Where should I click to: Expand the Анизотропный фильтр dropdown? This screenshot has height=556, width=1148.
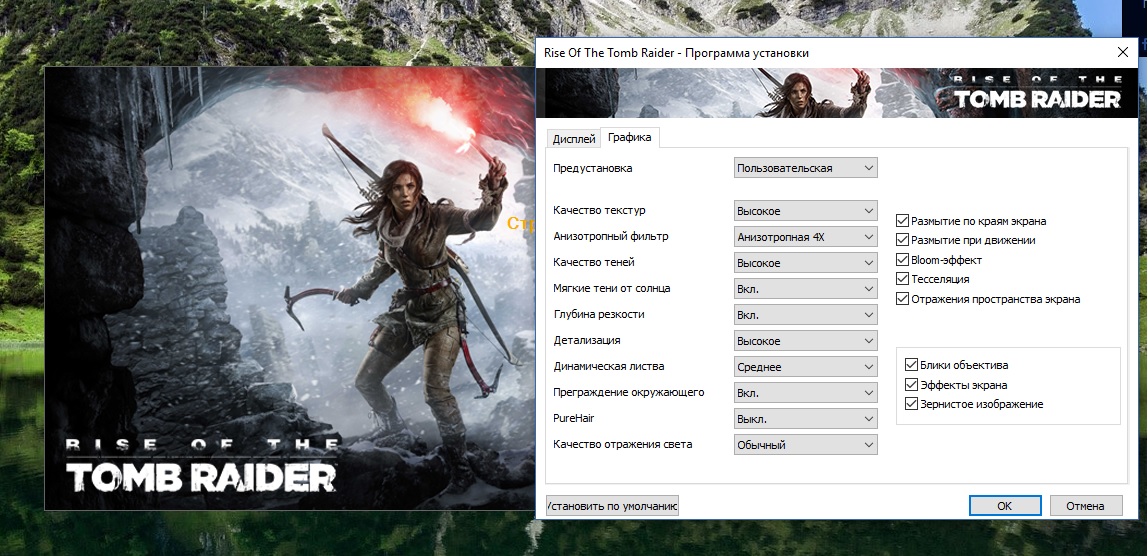805,237
